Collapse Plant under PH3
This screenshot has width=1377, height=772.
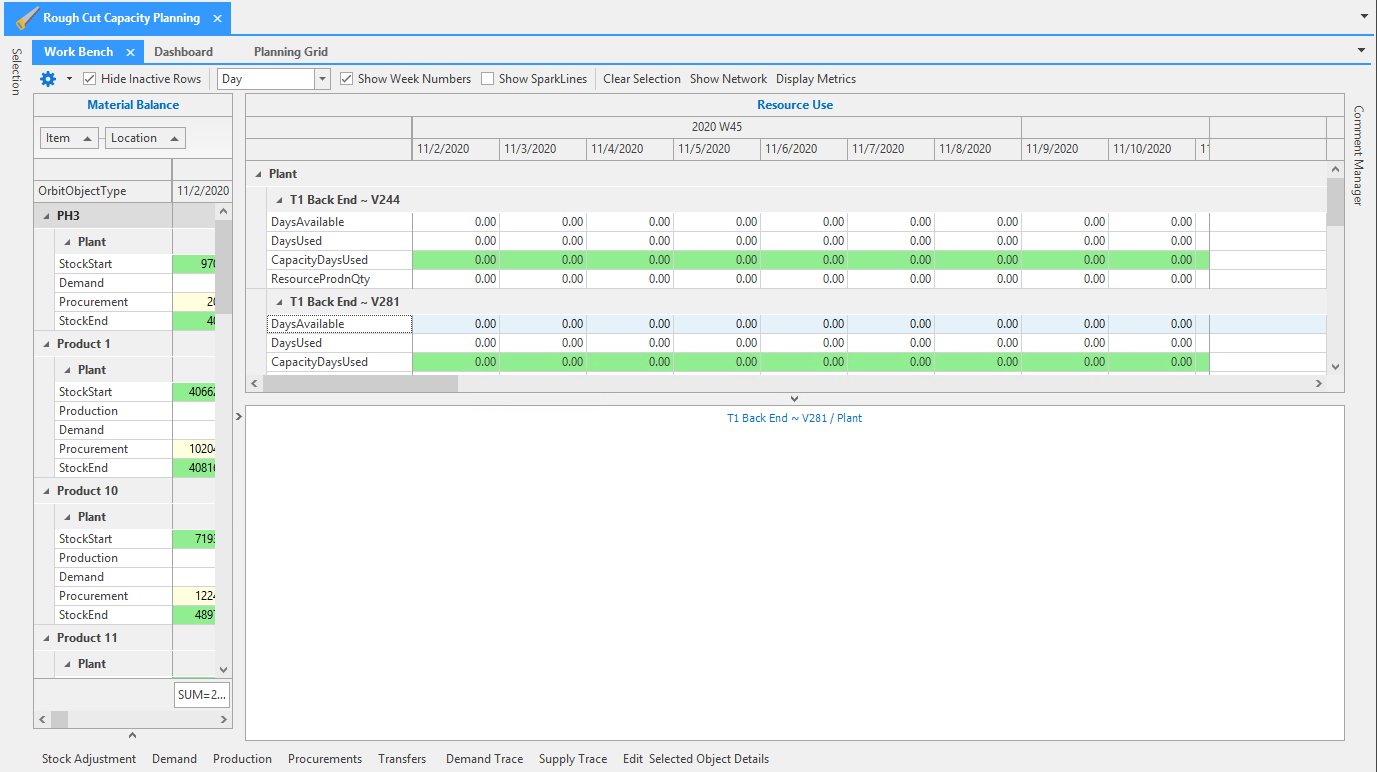[68, 242]
